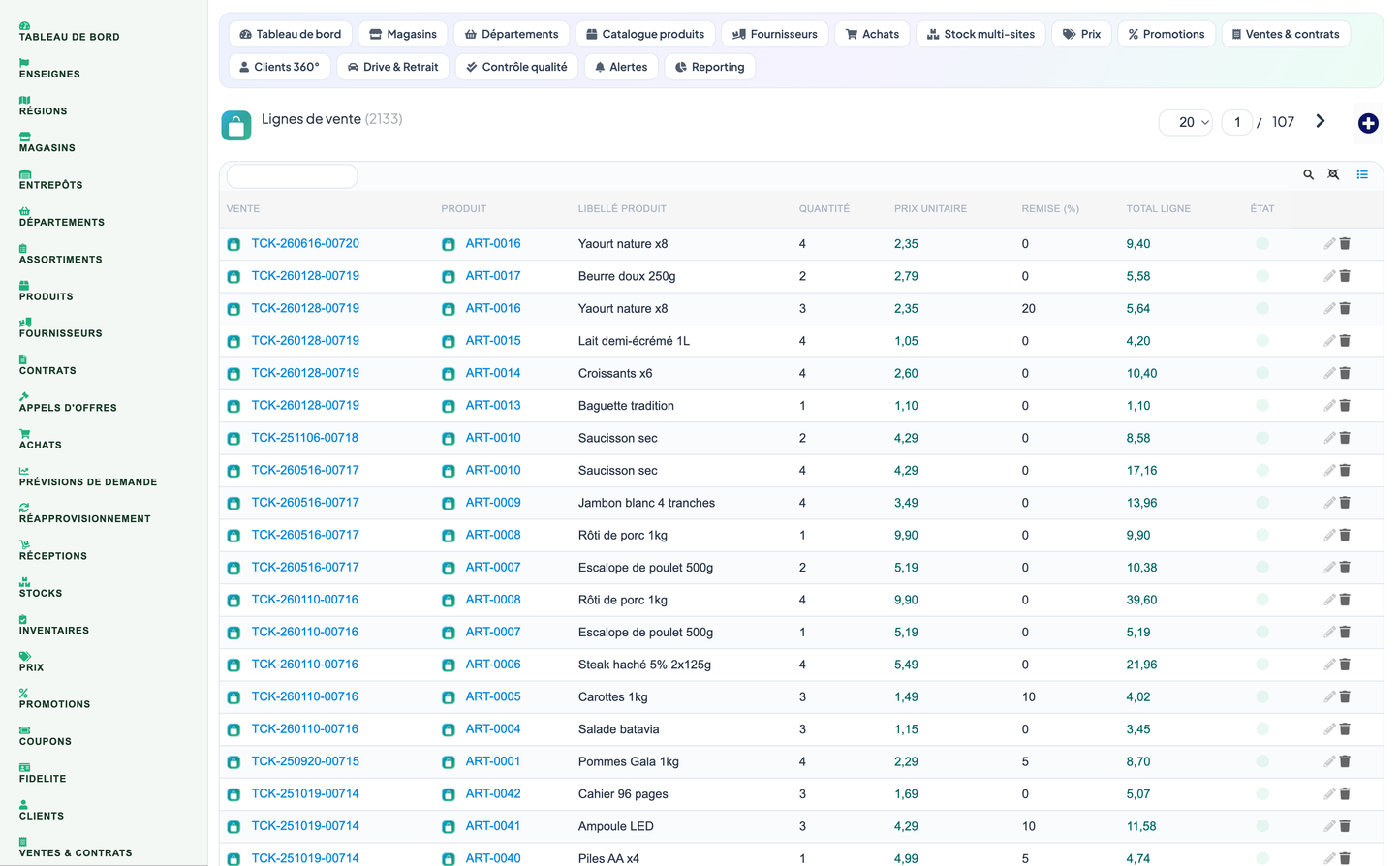Click the search magnifier icon

(1308, 174)
